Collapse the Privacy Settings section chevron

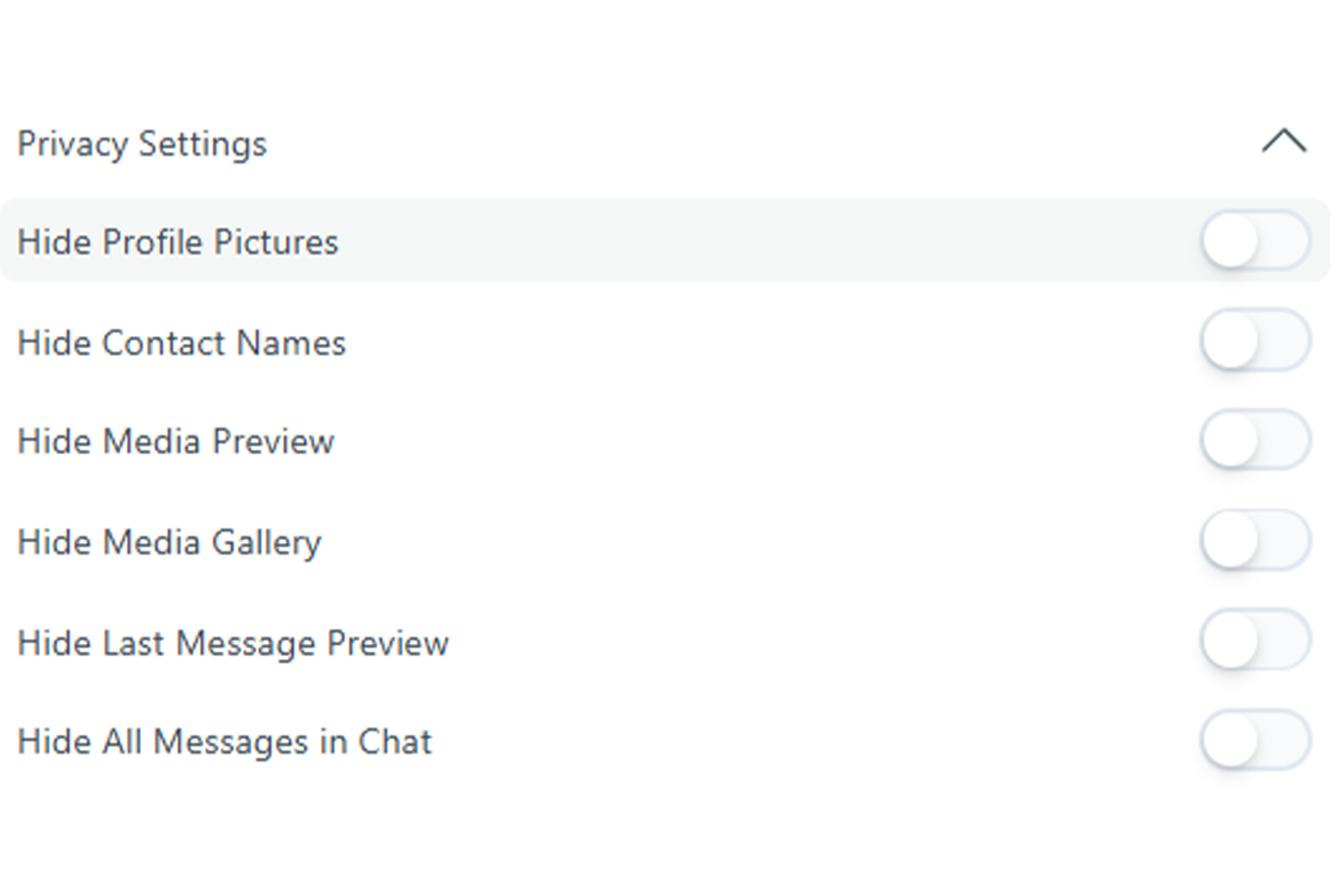tap(1284, 141)
